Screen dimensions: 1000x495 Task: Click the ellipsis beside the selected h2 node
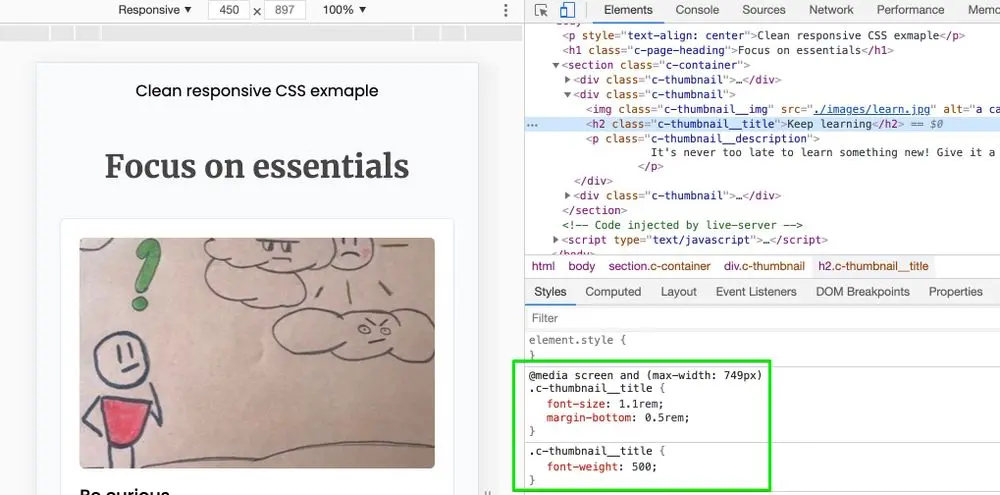532,125
